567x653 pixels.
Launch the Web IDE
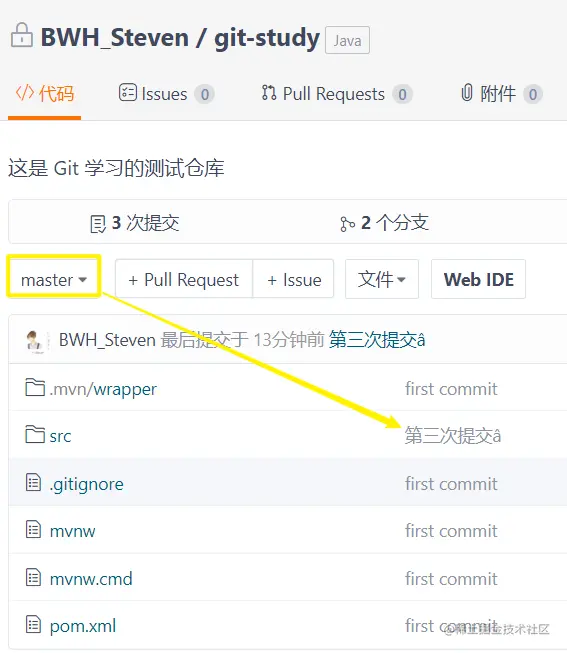point(478,279)
